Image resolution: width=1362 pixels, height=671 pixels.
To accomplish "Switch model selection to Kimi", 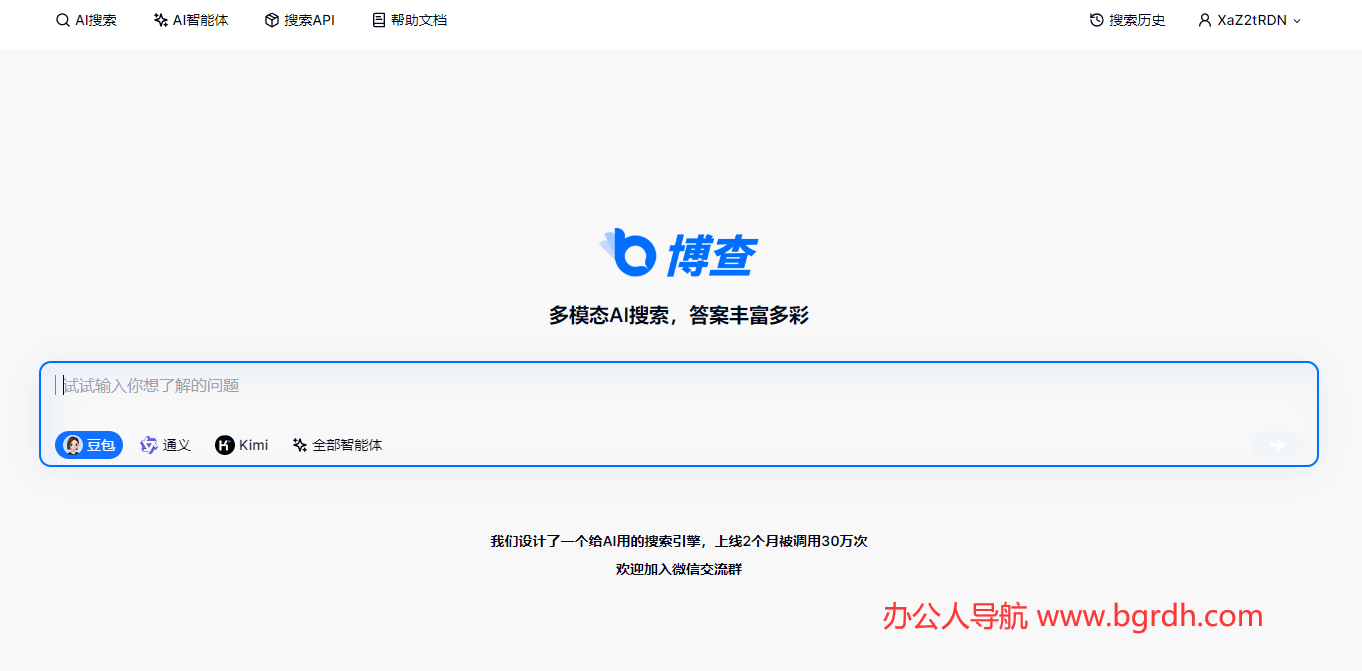I will [242, 444].
